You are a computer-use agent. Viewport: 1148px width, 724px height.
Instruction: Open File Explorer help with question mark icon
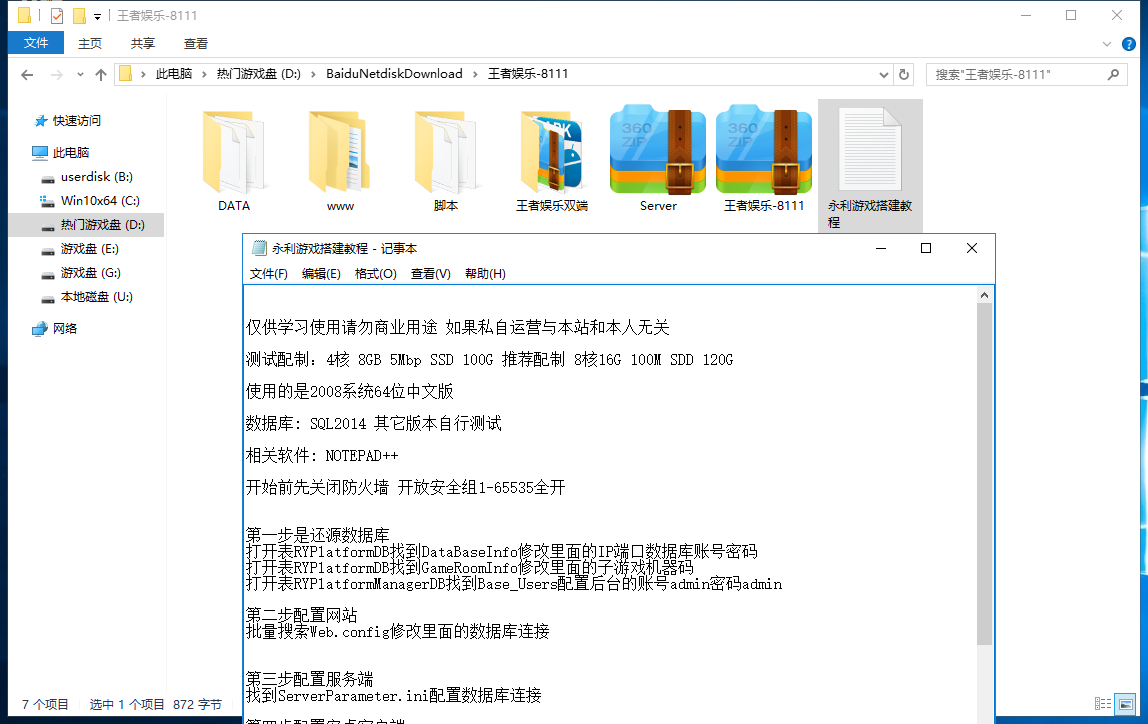[1129, 44]
